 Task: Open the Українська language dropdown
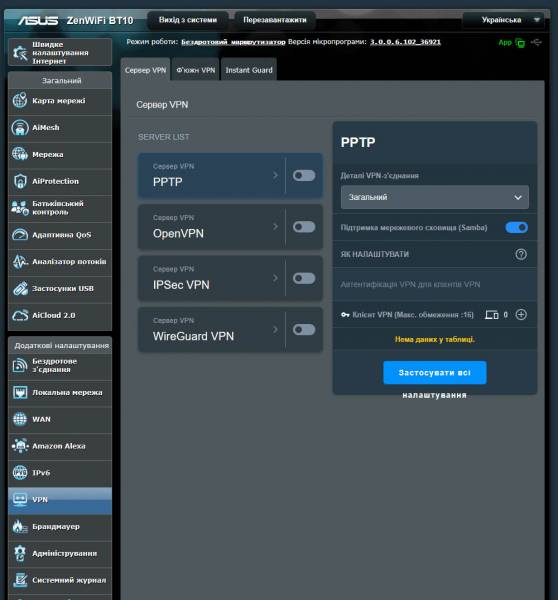click(503, 20)
